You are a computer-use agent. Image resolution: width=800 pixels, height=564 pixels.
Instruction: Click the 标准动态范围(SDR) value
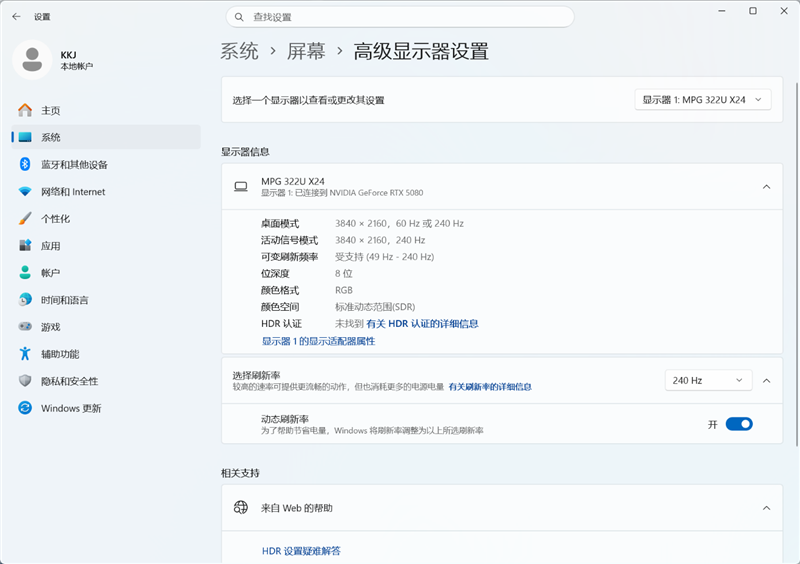375,307
